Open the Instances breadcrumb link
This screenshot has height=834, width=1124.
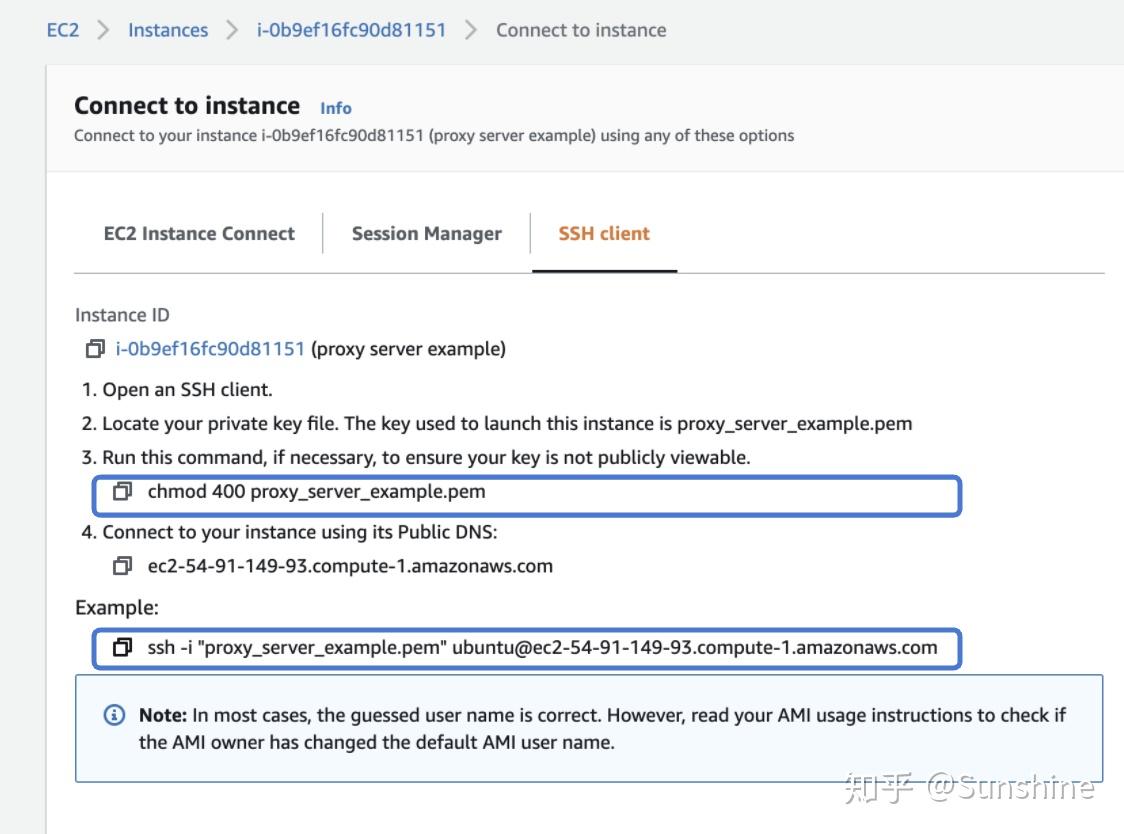[167, 30]
